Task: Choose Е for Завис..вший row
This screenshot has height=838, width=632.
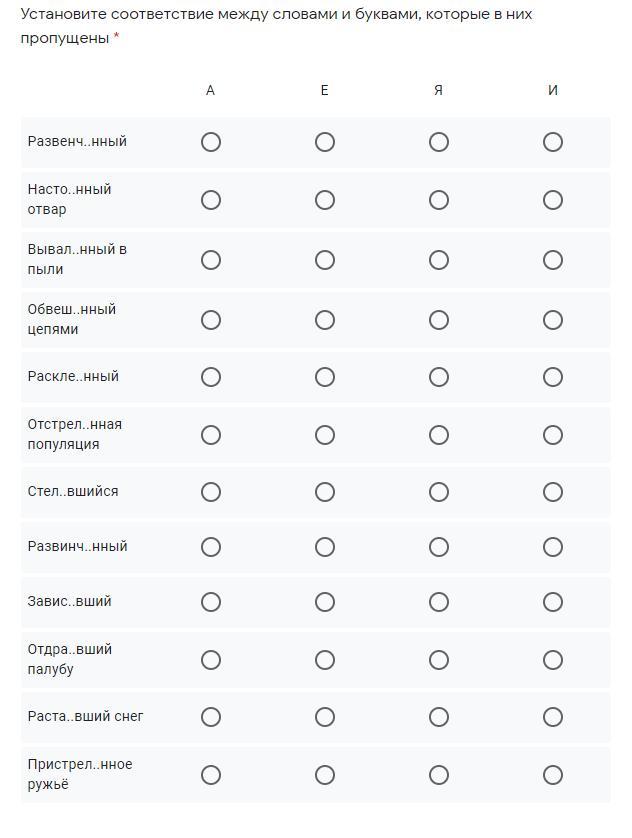Action: [325, 602]
